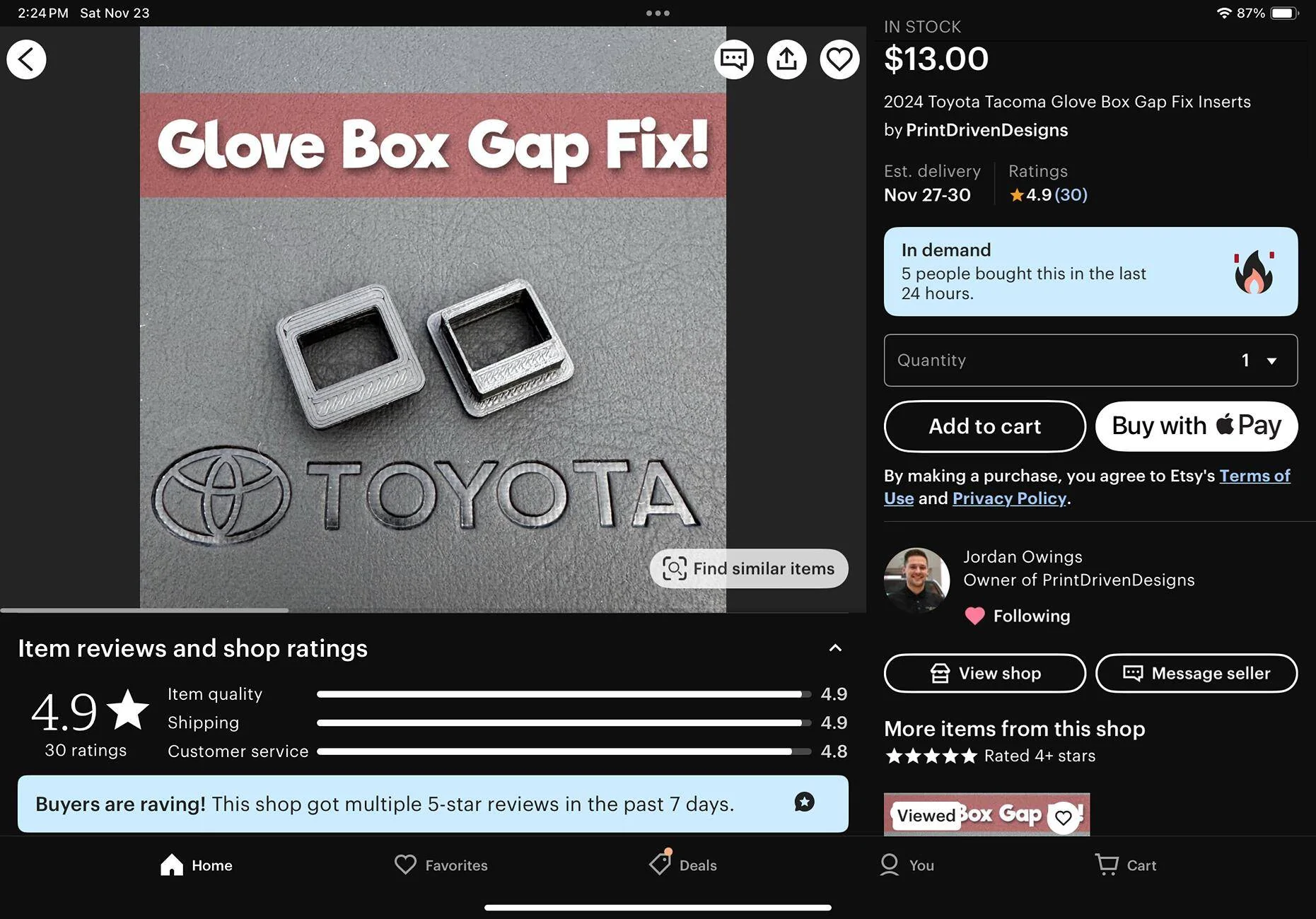This screenshot has width=1316, height=919.
Task: Open the Home tab
Action: [x=197, y=865]
